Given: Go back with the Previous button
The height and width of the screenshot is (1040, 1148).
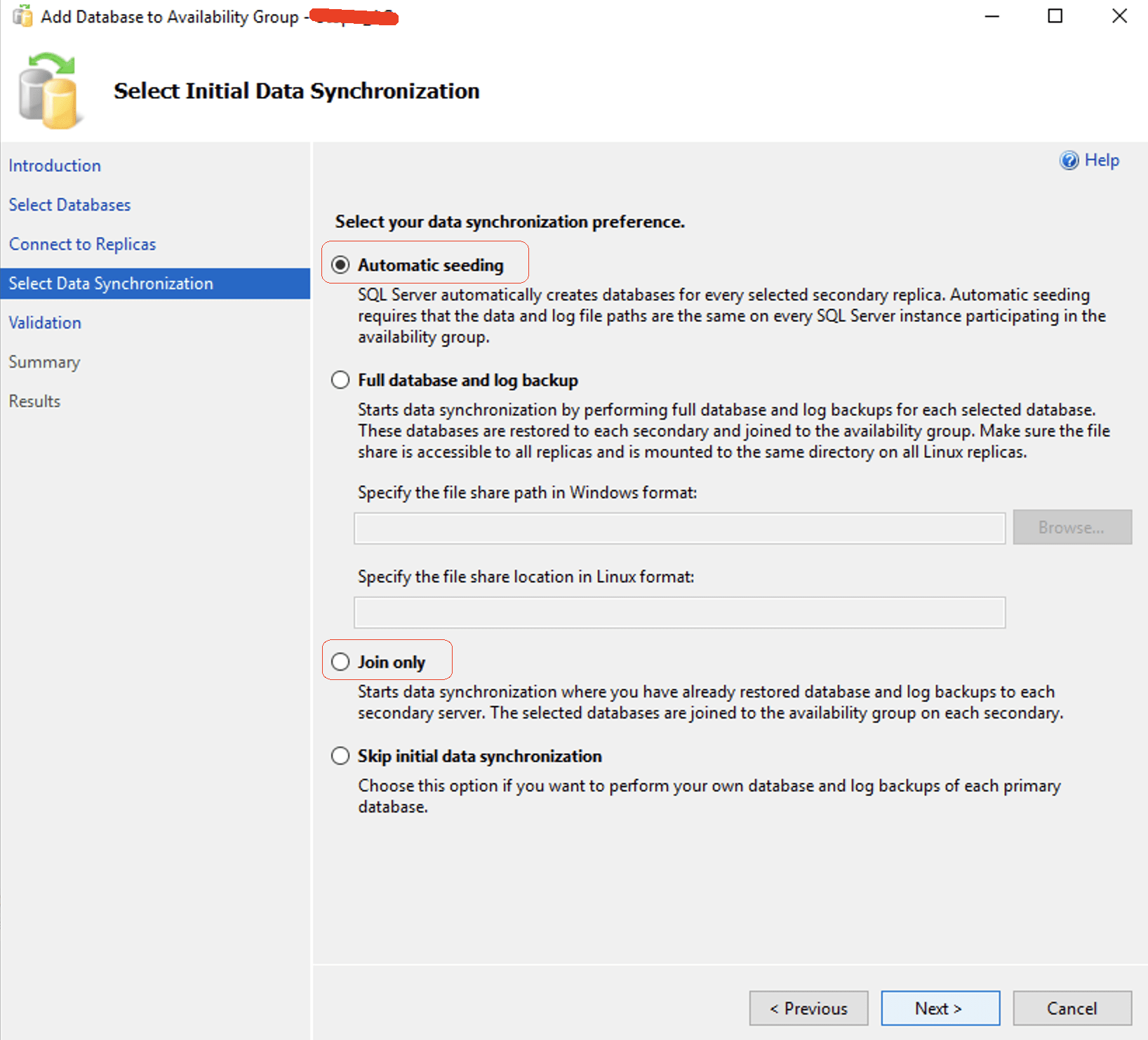Looking at the screenshot, I should 808,1008.
